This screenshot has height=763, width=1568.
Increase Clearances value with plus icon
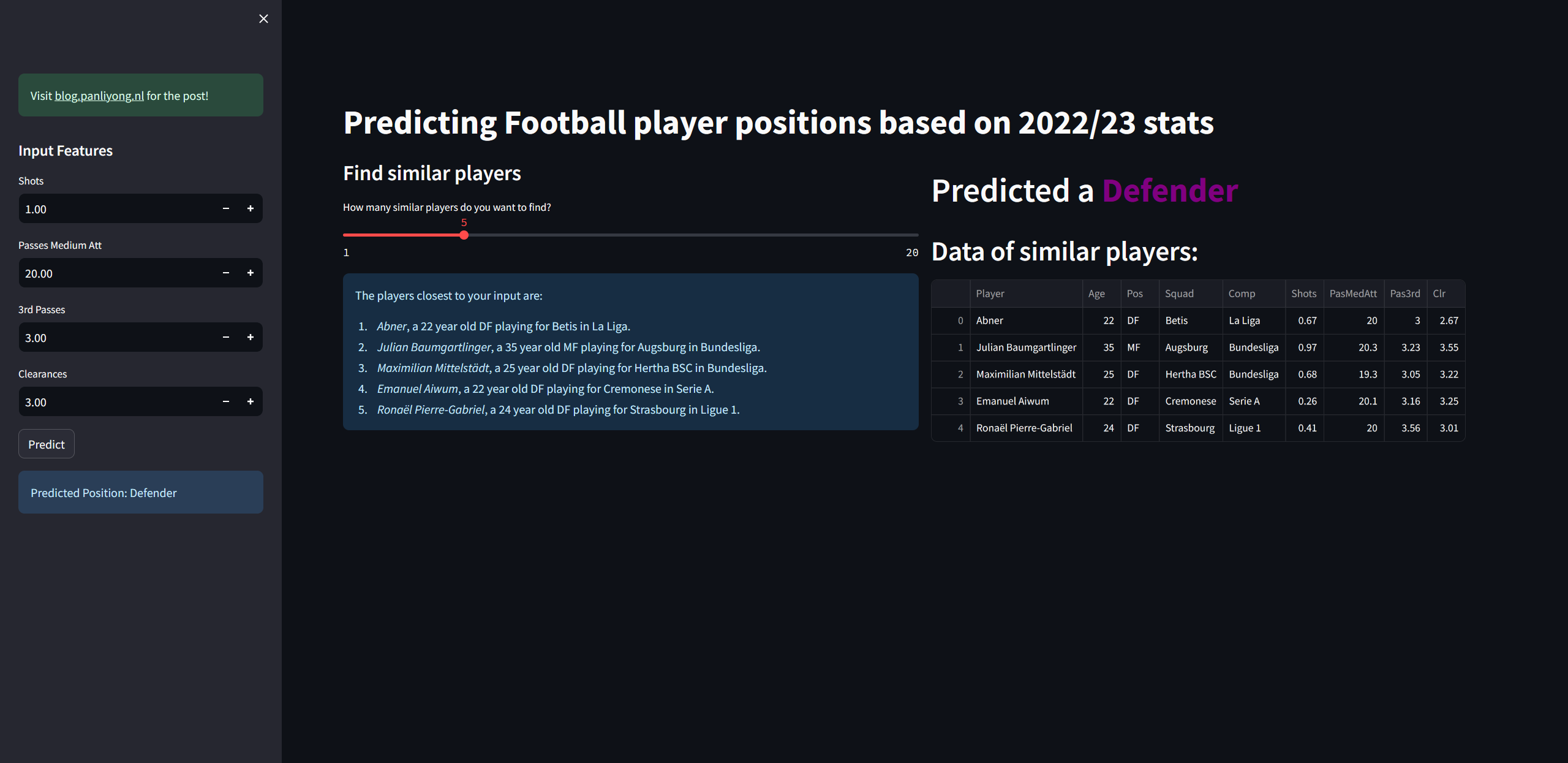tap(251, 402)
